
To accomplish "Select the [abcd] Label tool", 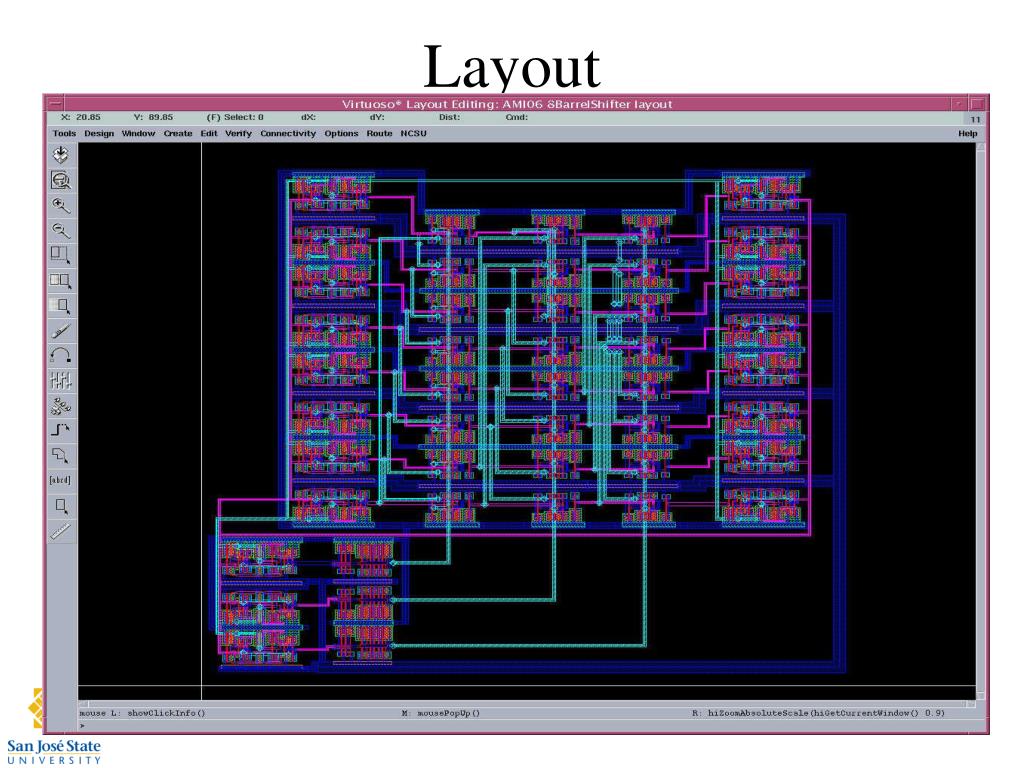I will (61, 480).
